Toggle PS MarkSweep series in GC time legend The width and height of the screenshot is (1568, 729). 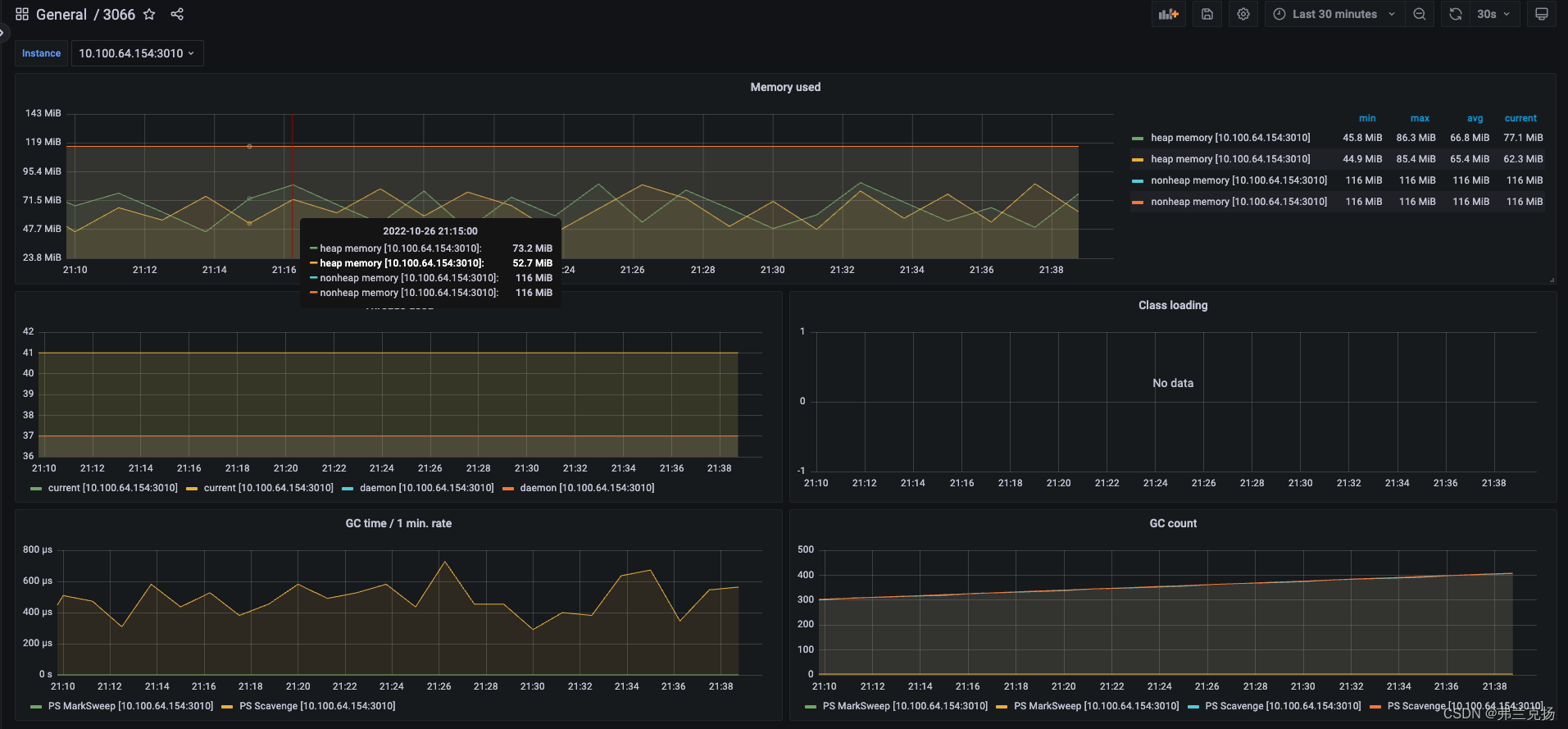point(130,706)
